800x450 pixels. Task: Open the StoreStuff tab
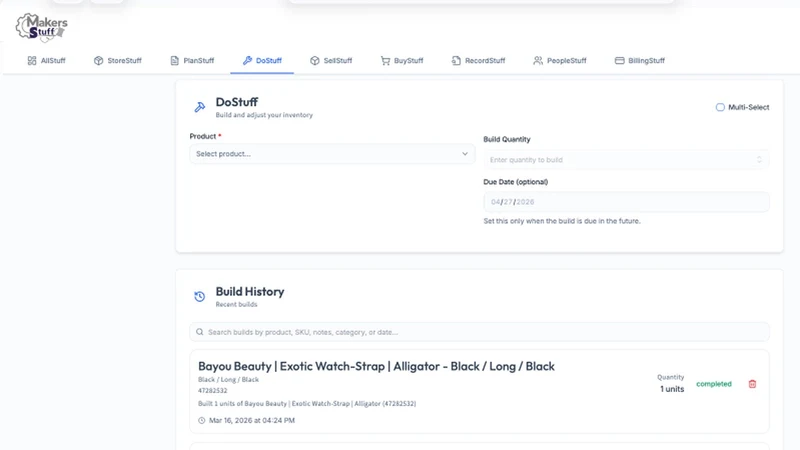click(x=117, y=61)
